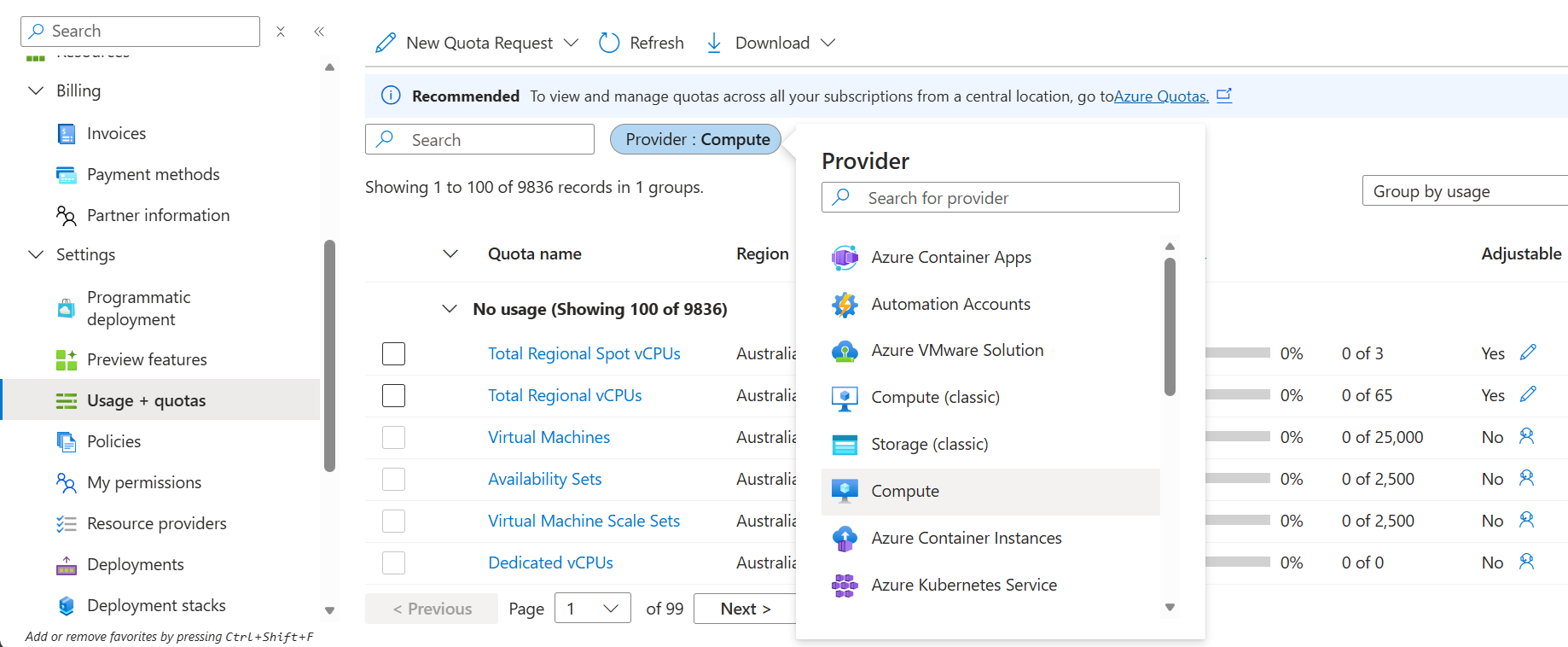Click the Preview features grid icon
The width and height of the screenshot is (1568, 647).
coord(67,359)
